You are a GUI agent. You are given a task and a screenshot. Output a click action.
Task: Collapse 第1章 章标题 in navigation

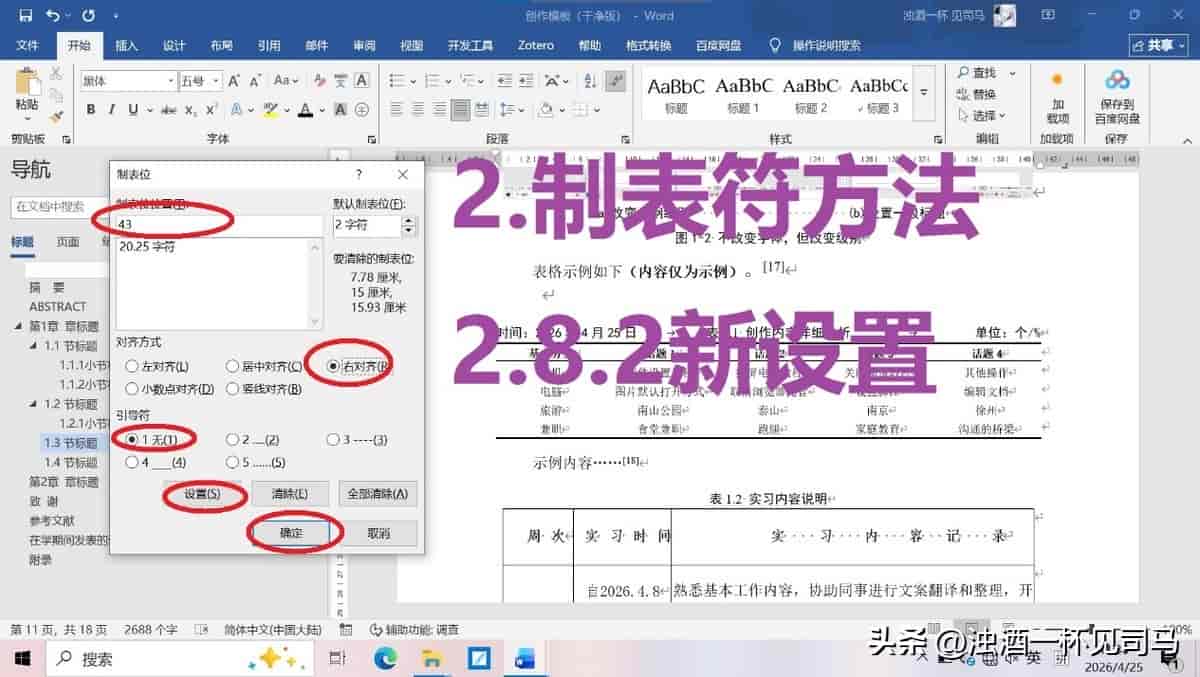pos(19,326)
